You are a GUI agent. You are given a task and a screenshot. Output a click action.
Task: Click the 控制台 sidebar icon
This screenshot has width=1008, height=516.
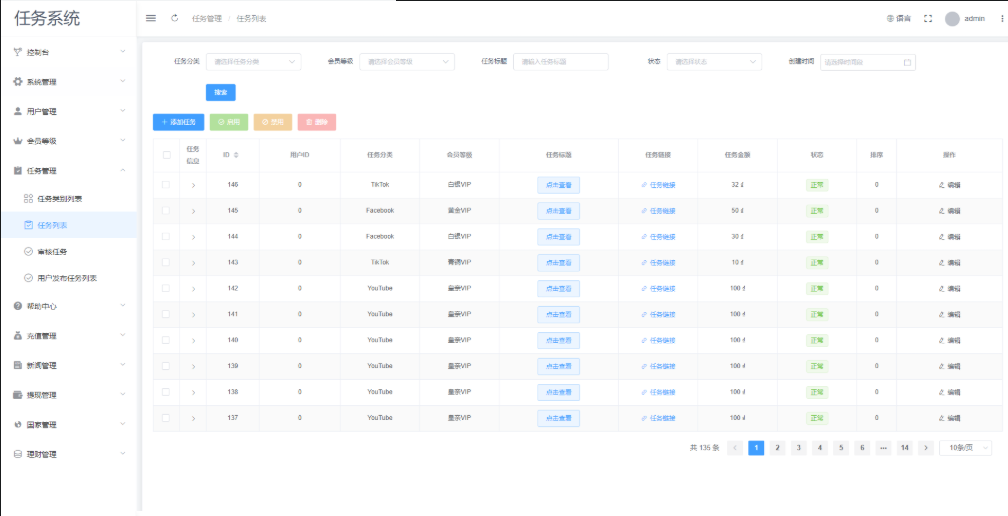[17, 52]
